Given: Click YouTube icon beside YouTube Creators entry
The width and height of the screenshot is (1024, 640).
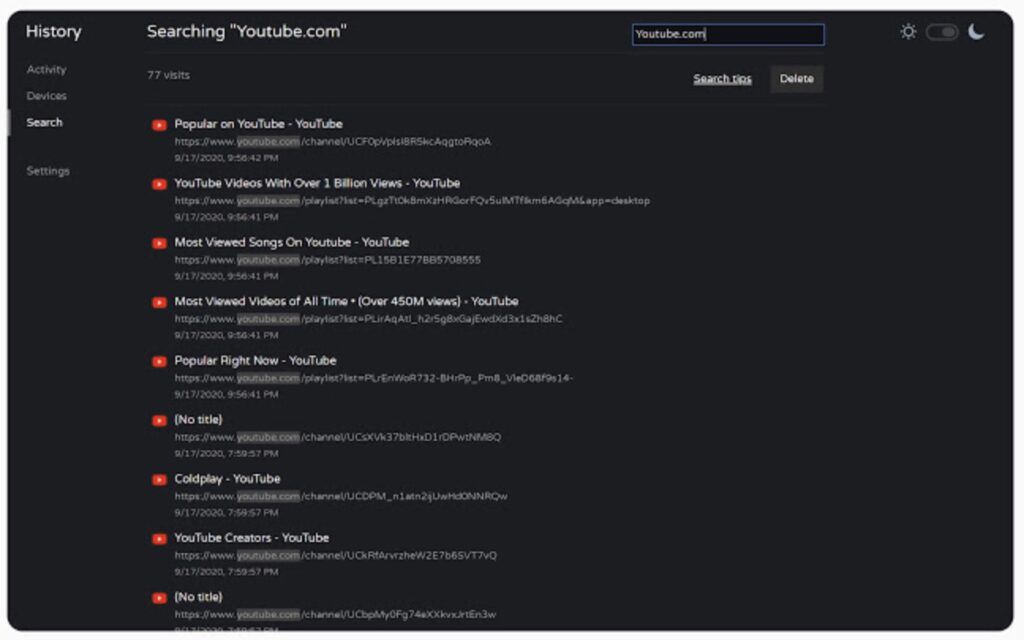Looking at the screenshot, I should pos(159,539).
